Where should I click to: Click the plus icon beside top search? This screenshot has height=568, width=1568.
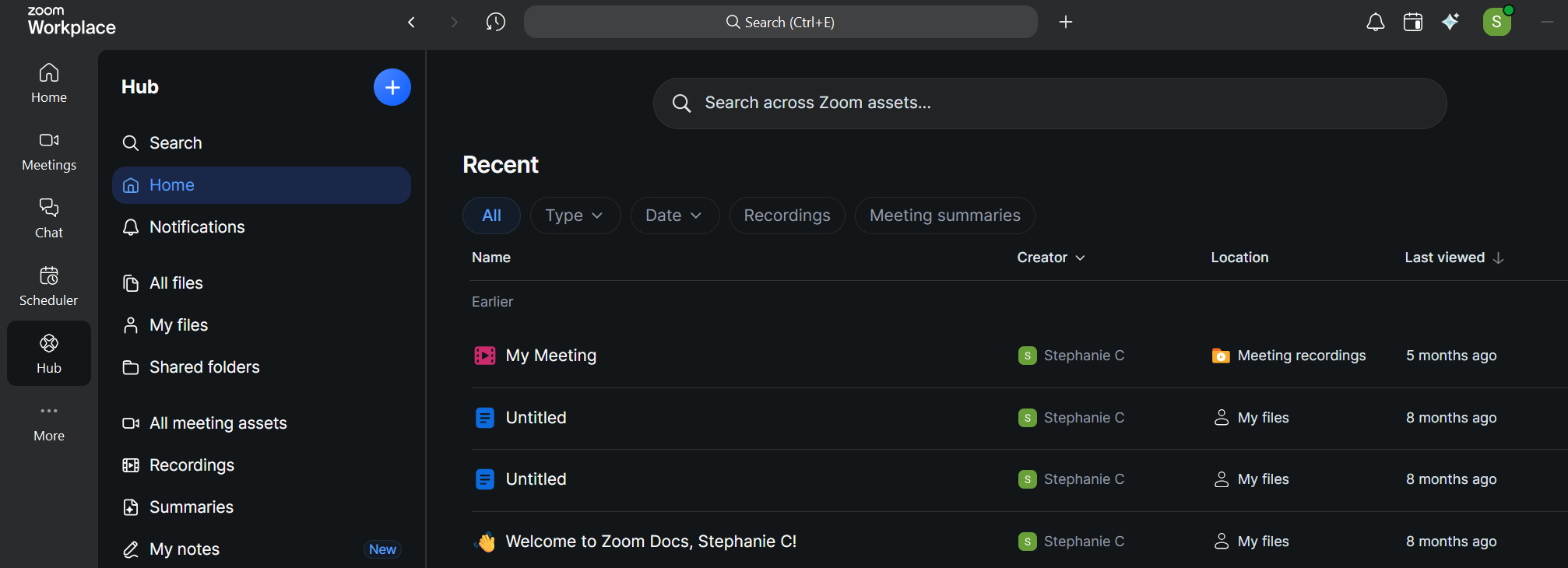[1066, 22]
